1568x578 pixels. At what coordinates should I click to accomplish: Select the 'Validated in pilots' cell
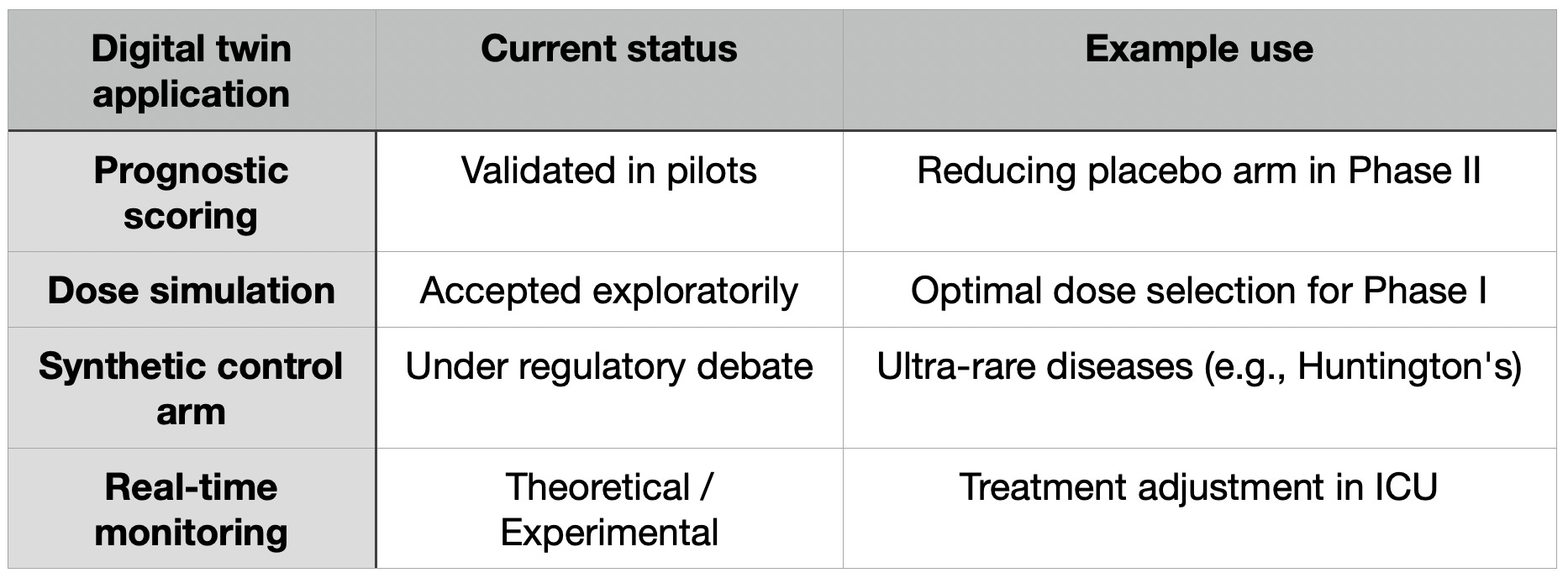tap(609, 192)
